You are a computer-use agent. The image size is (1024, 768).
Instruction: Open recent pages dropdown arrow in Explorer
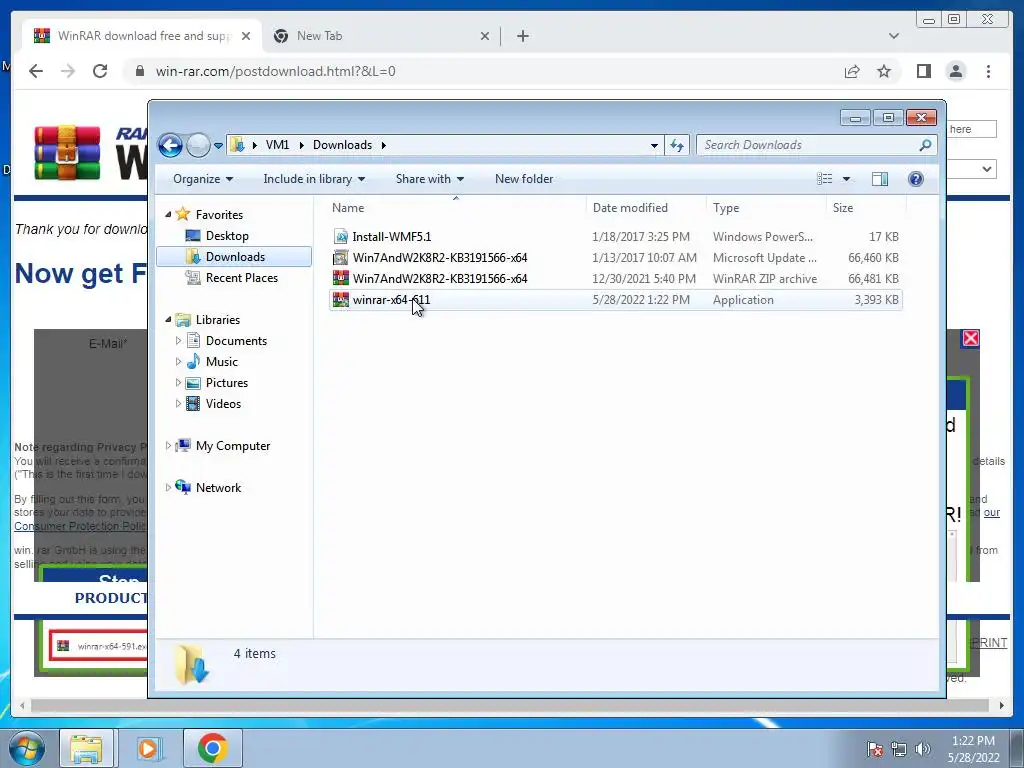point(218,146)
